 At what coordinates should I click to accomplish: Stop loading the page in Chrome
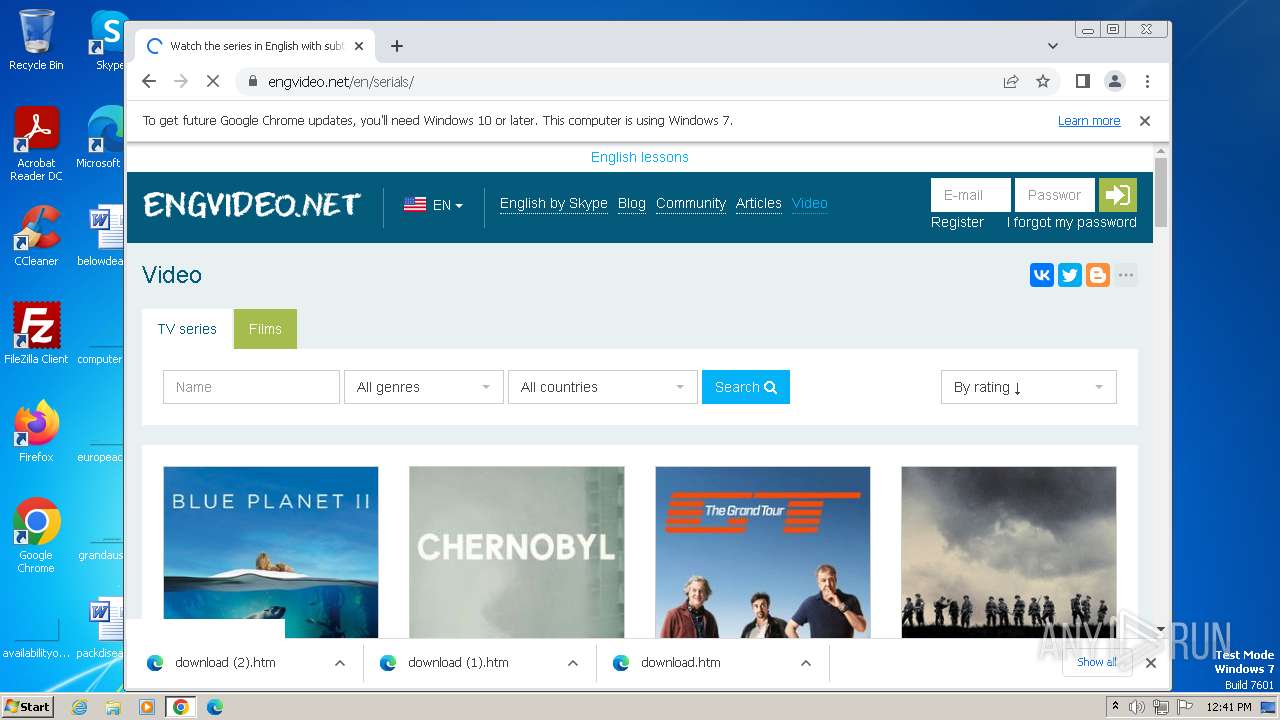[x=213, y=82]
